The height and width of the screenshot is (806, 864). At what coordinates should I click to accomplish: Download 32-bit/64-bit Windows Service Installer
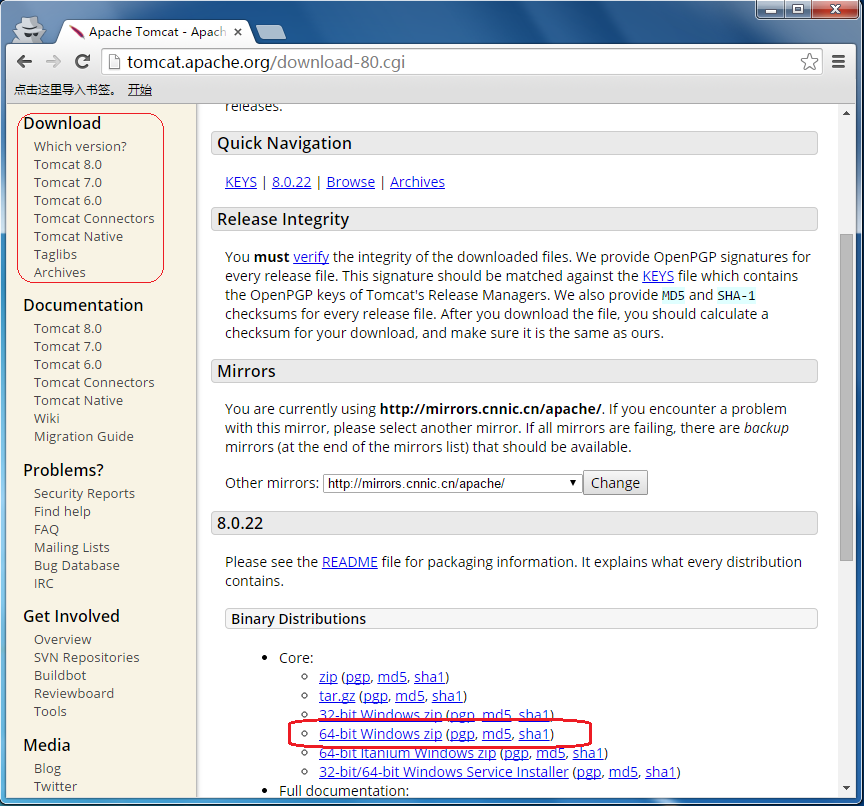(444, 772)
